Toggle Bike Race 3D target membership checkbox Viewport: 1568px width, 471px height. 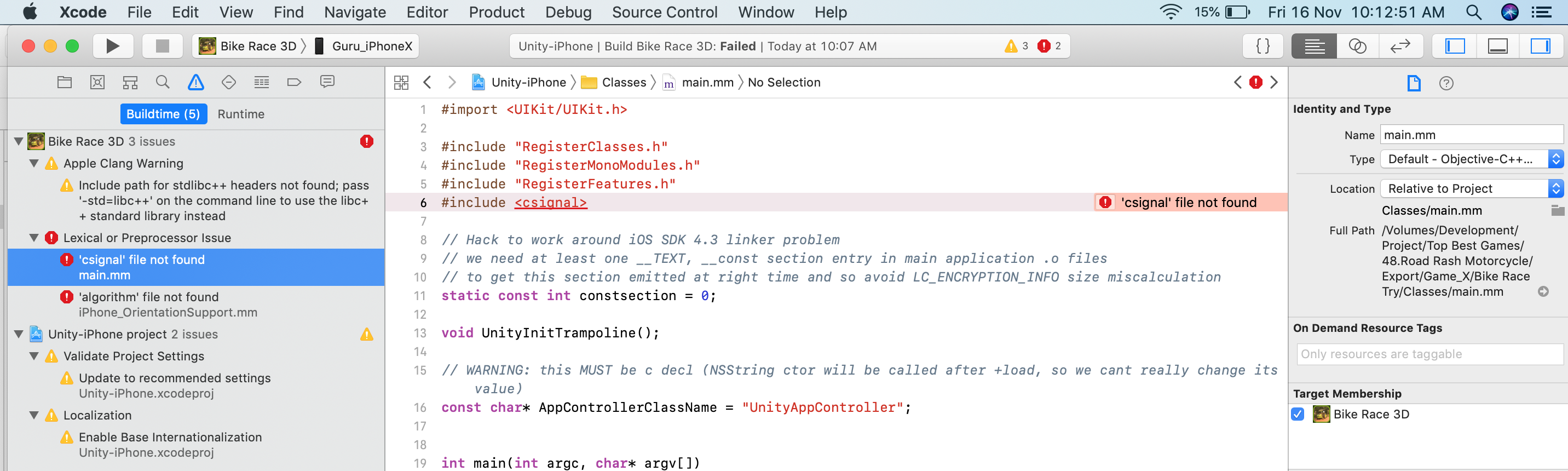pyautogui.click(x=1298, y=415)
